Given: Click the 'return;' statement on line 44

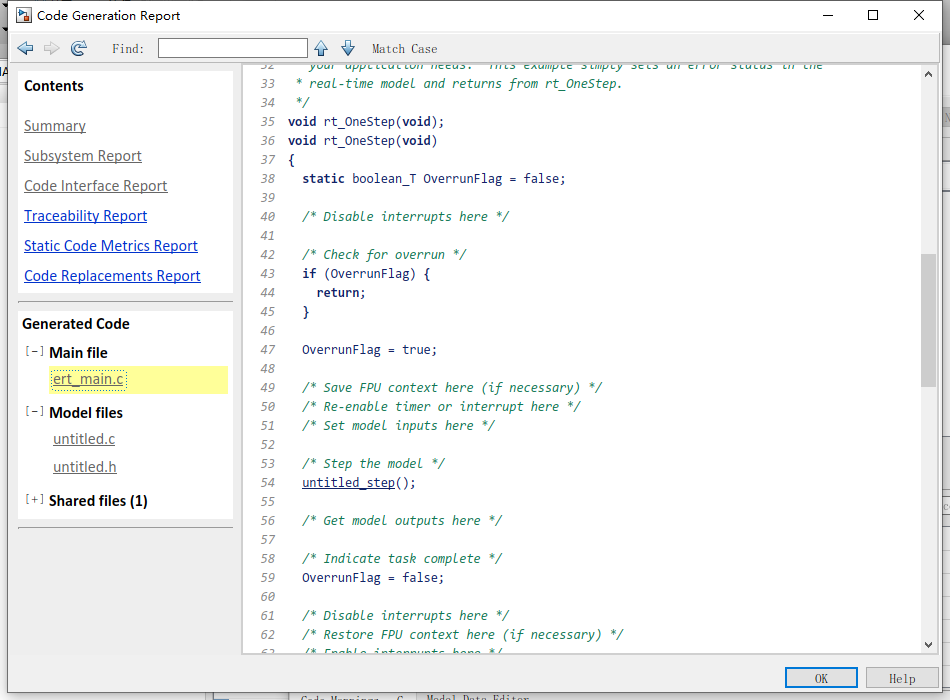Looking at the screenshot, I should [341, 293].
